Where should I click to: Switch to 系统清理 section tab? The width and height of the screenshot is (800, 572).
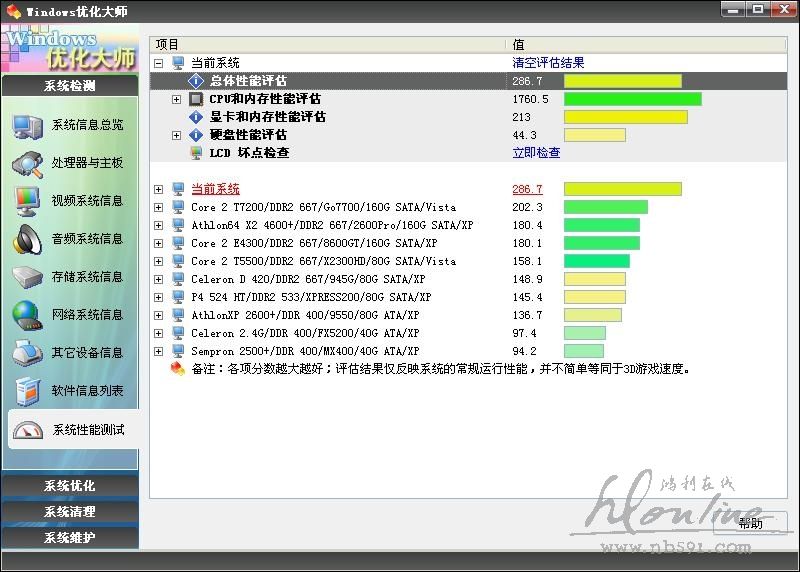pyautogui.click(x=69, y=512)
